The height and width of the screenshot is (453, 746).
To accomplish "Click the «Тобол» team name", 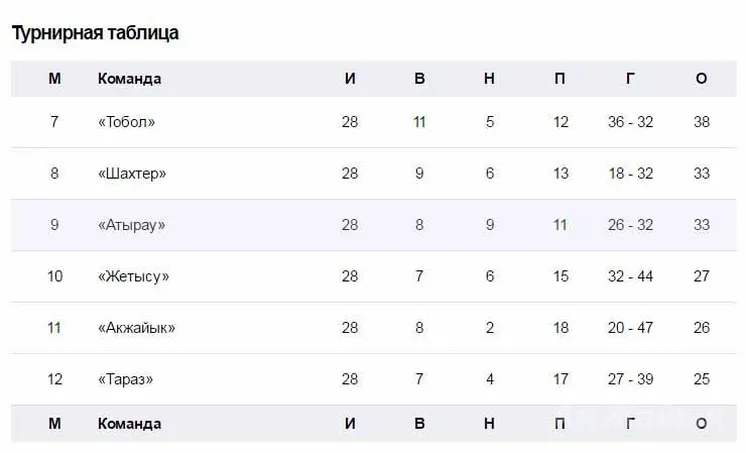I will point(127,122).
